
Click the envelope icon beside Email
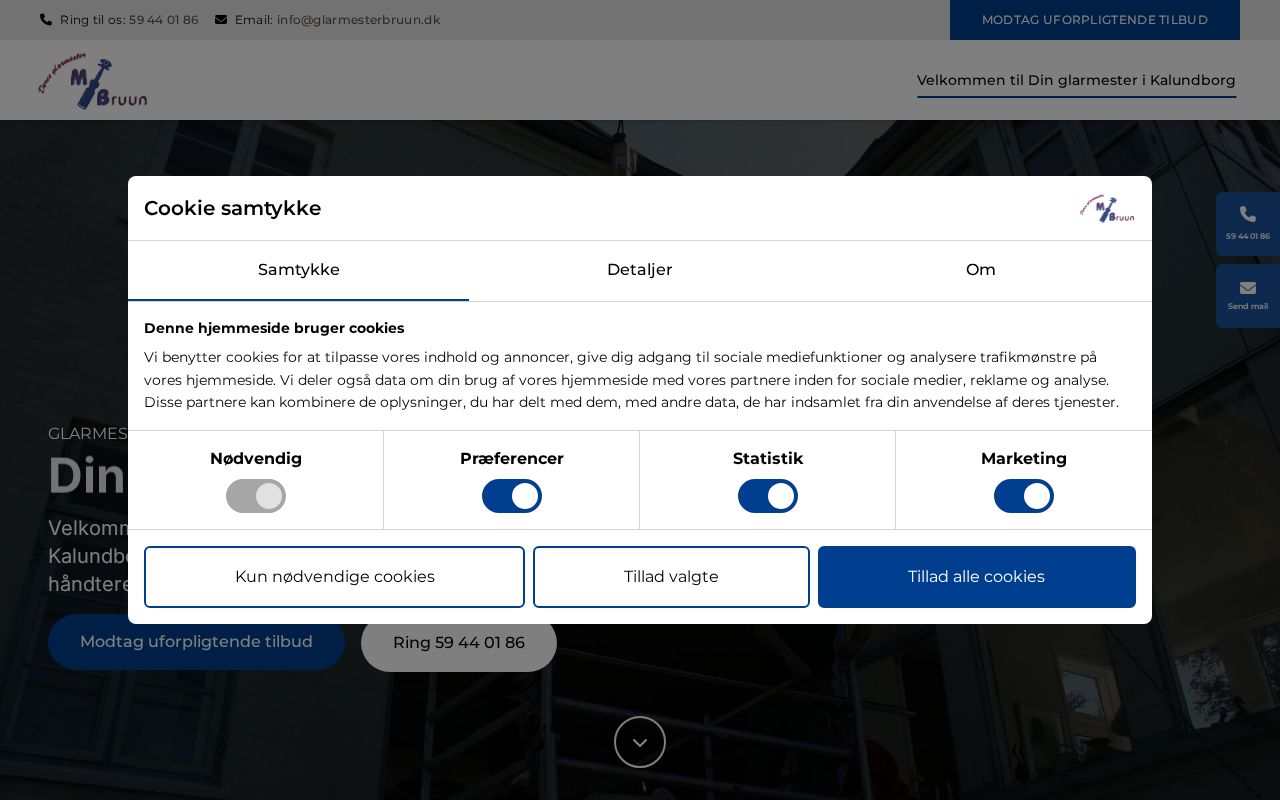pos(221,20)
